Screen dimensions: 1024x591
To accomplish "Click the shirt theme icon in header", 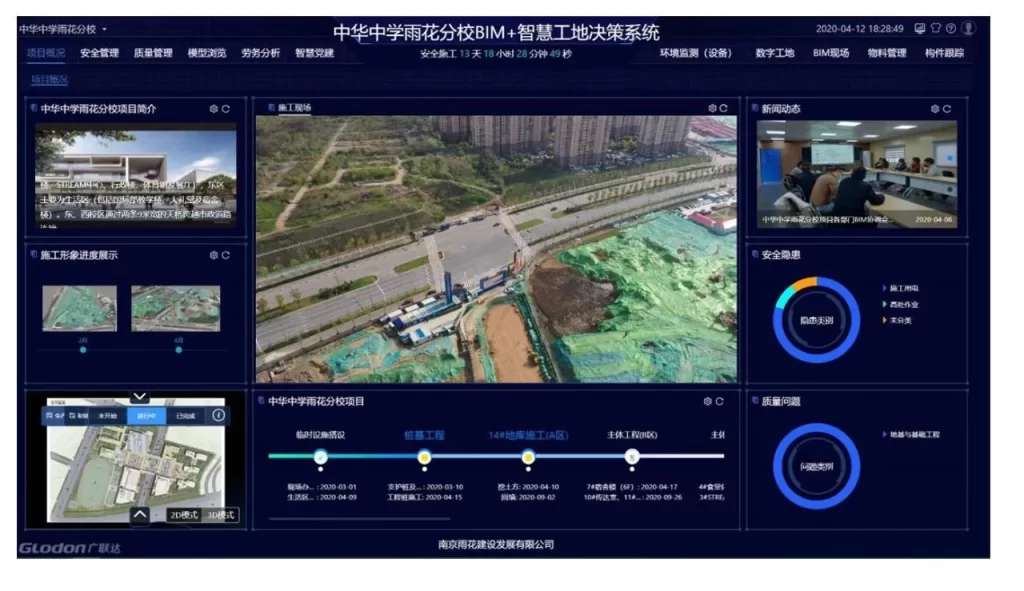I will point(936,28).
